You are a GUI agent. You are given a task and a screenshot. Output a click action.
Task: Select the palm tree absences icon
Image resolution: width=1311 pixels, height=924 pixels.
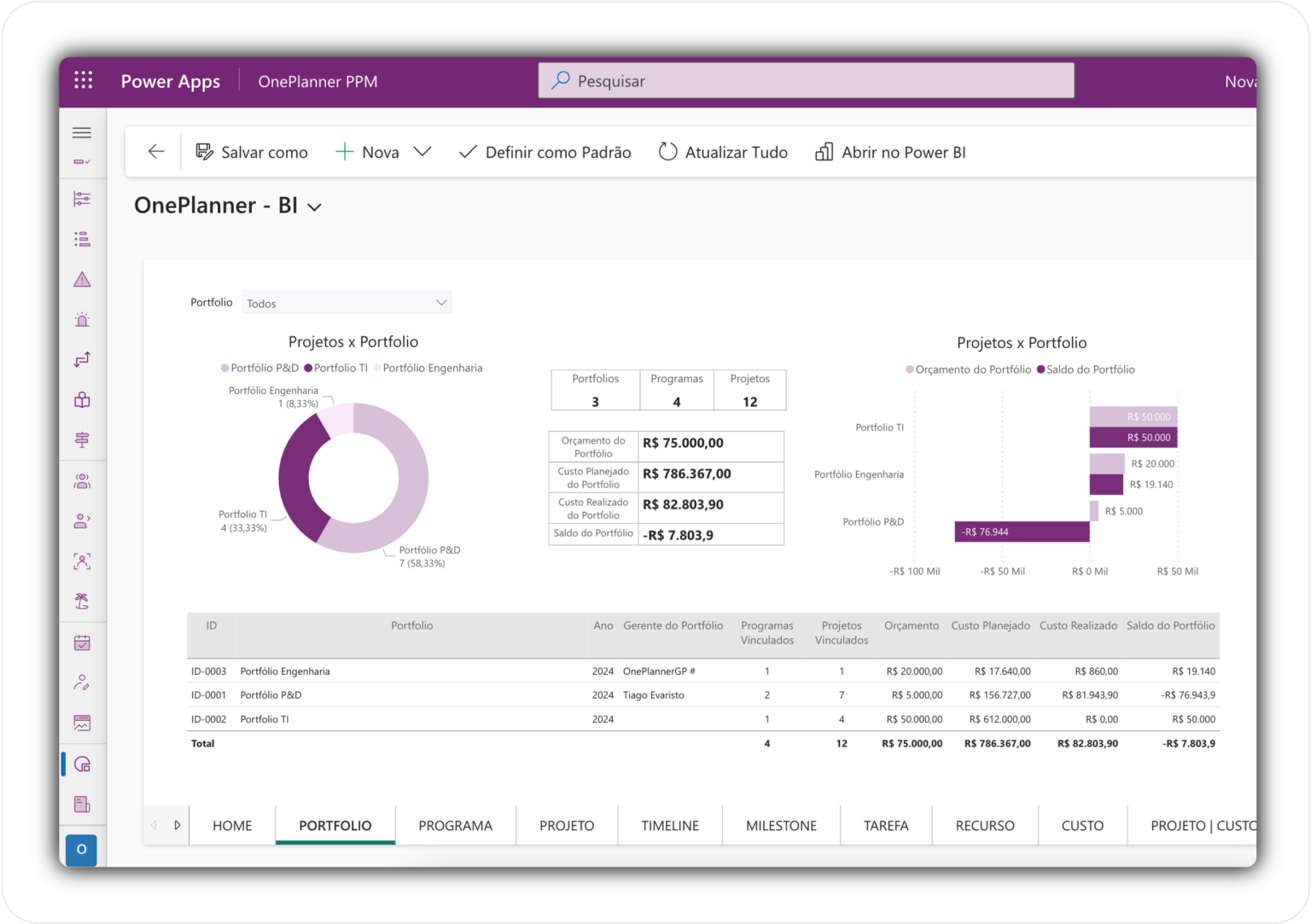pyautogui.click(x=81, y=601)
